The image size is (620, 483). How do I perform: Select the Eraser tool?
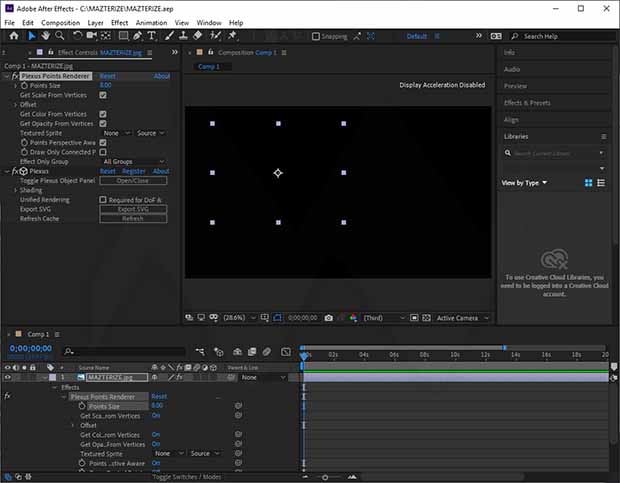198,36
